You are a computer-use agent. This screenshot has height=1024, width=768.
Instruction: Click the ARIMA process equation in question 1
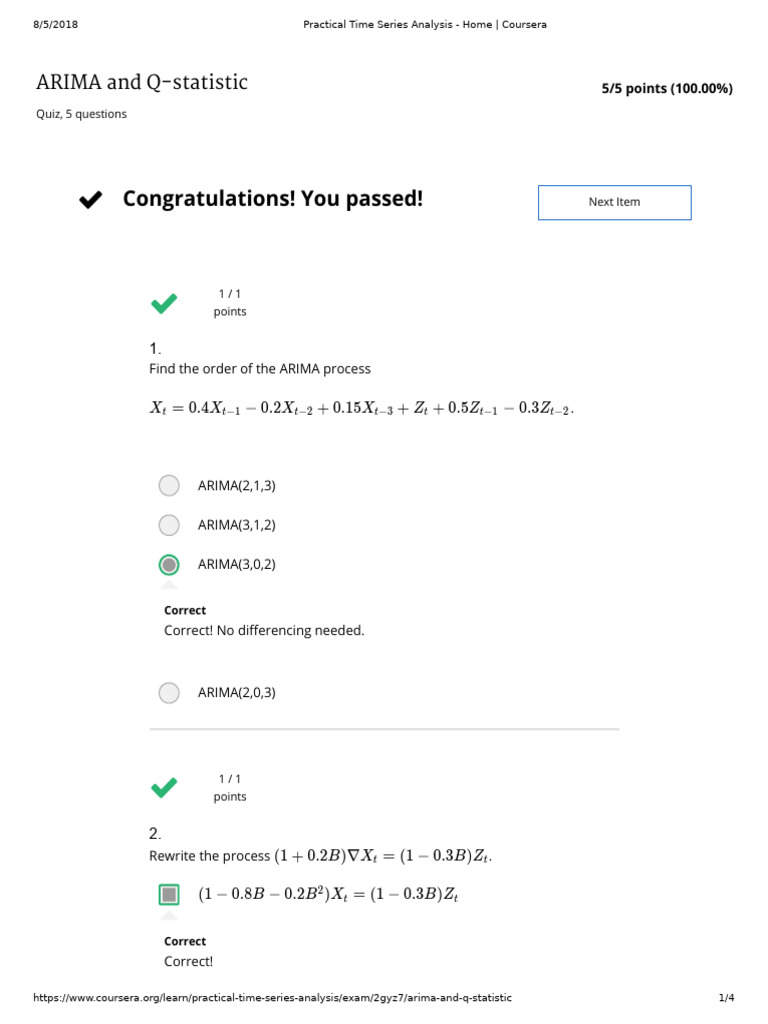(x=362, y=410)
